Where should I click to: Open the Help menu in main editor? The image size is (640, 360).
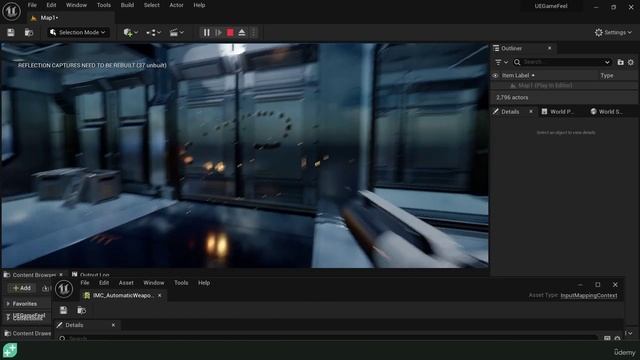(x=199, y=5)
